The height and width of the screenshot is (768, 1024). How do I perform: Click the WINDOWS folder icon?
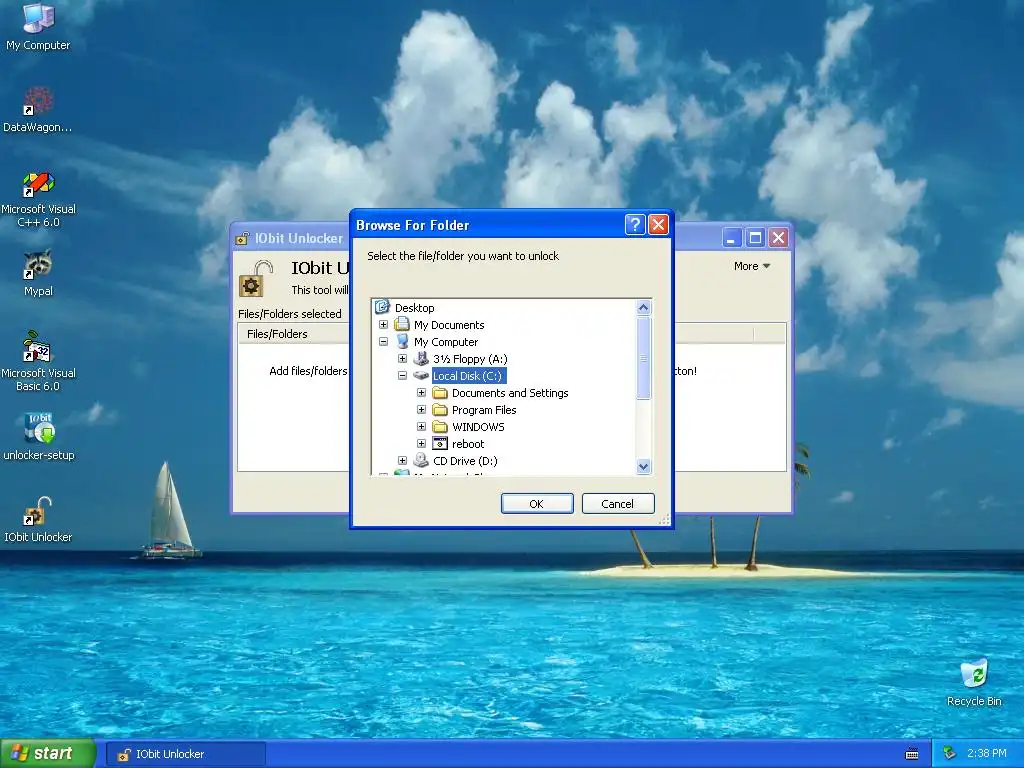(440, 426)
